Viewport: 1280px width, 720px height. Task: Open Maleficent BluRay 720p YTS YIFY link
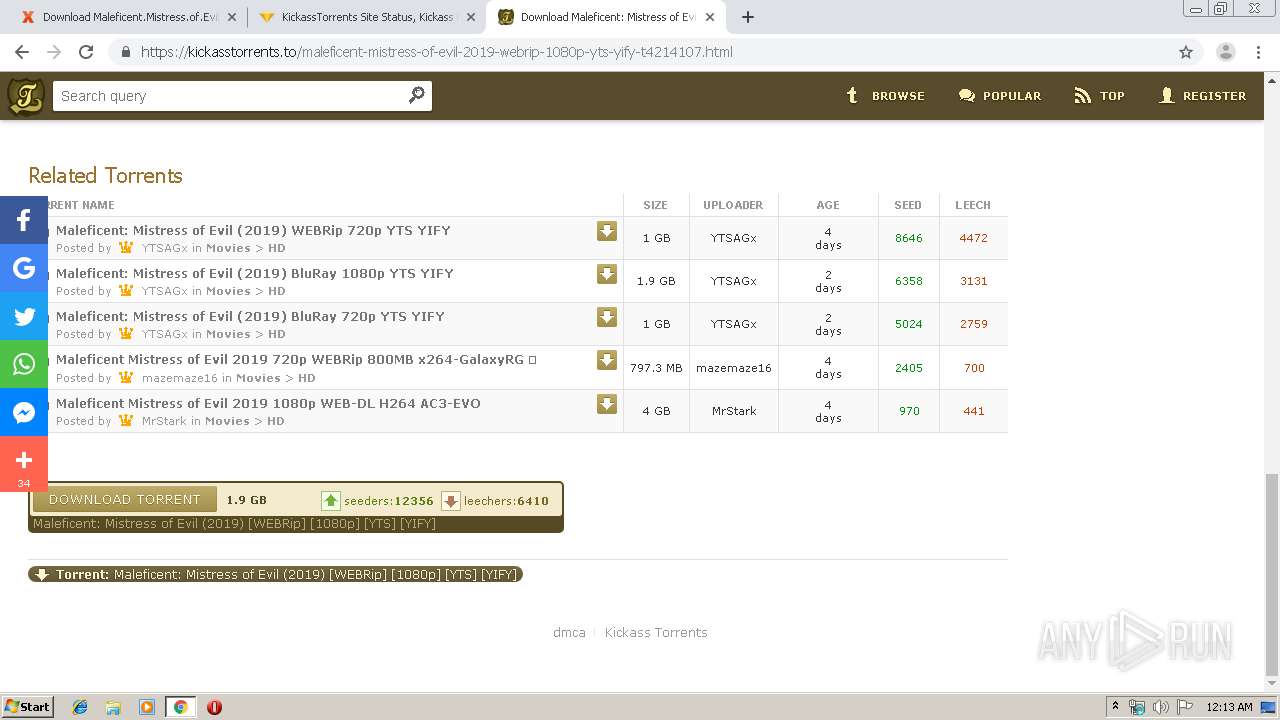[250, 316]
